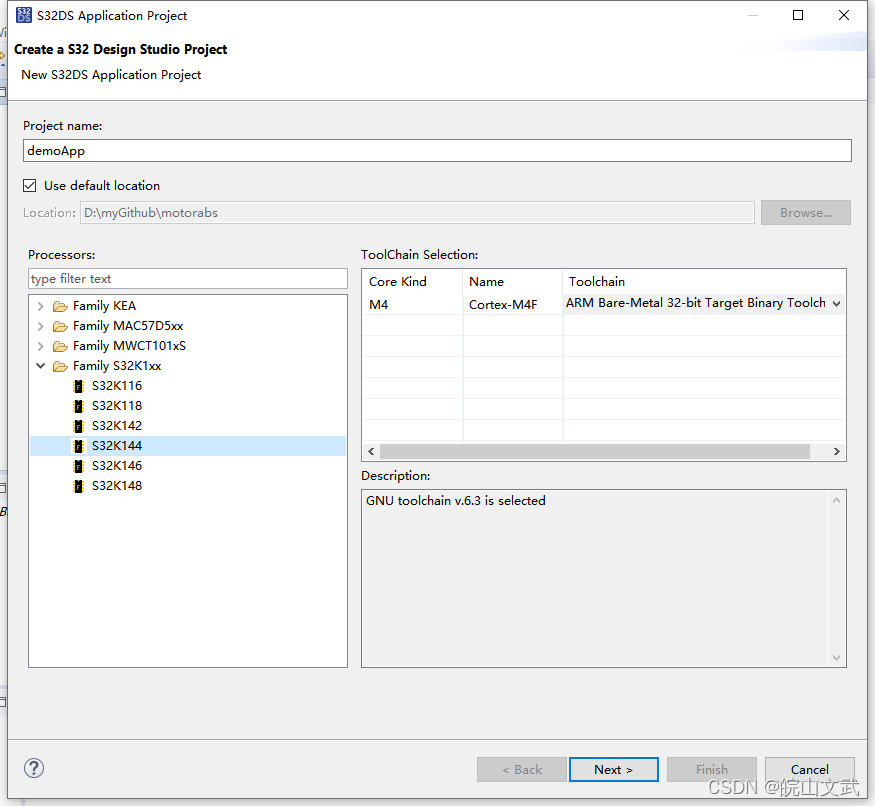The height and width of the screenshot is (806, 875).
Task: Close the S32DS Application Project dialog
Action: pyautogui.click(x=844, y=15)
